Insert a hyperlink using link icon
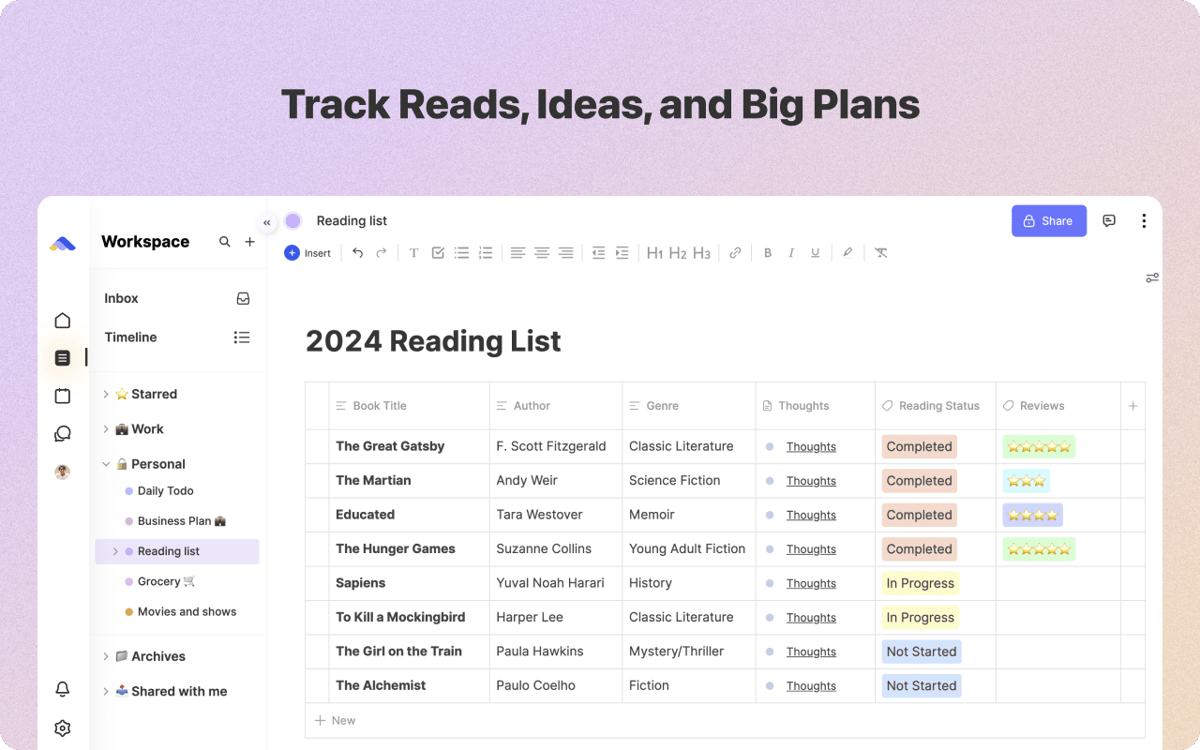Image resolution: width=1200 pixels, height=750 pixels. click(735, 253)
